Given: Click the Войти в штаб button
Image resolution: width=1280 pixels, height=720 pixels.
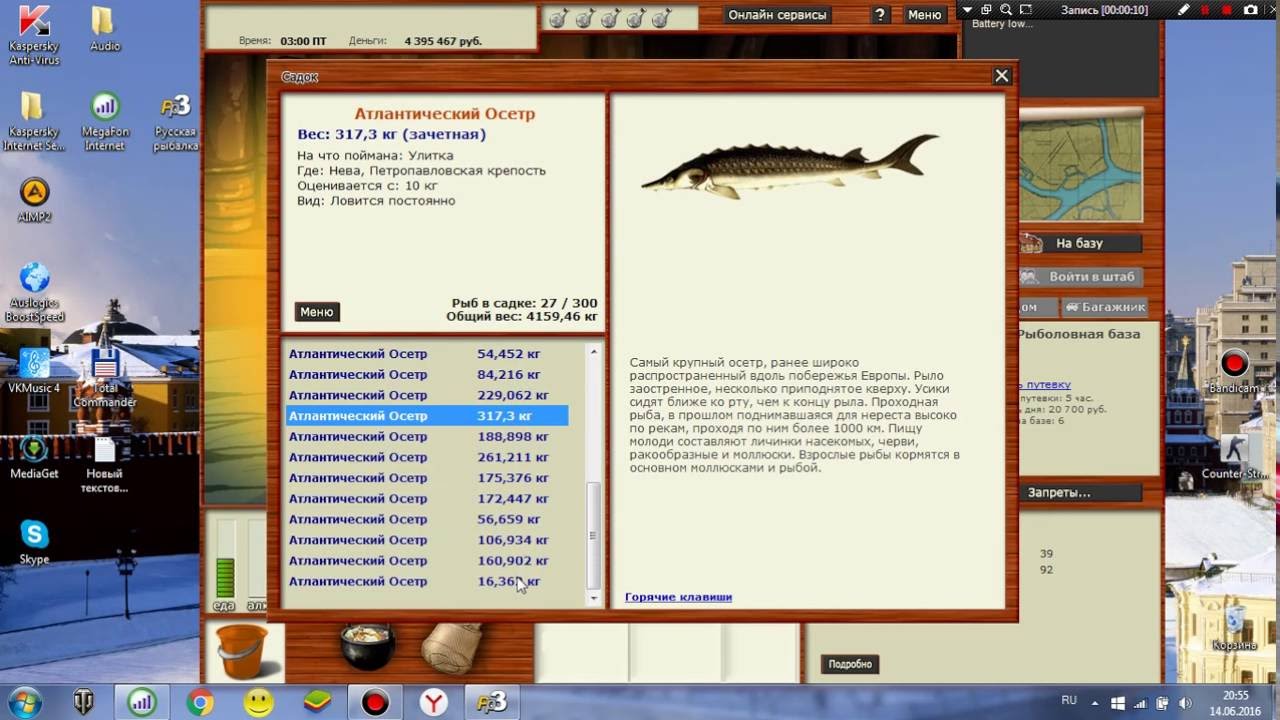Looking at the screenshot, I should [x=1080, y=277].
